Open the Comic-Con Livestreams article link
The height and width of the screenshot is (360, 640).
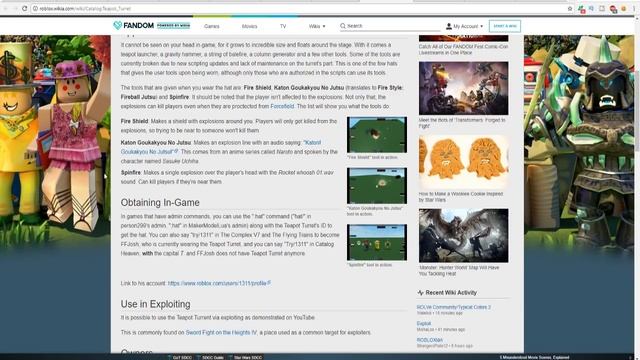[463, 50]
